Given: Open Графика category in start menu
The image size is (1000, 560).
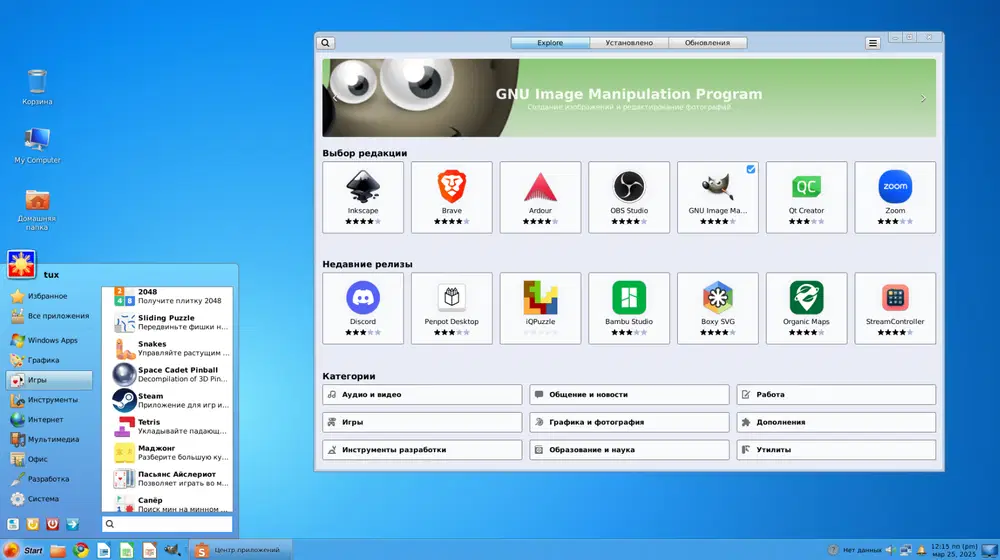Looking at the screenshot, I should coord(49,360).
